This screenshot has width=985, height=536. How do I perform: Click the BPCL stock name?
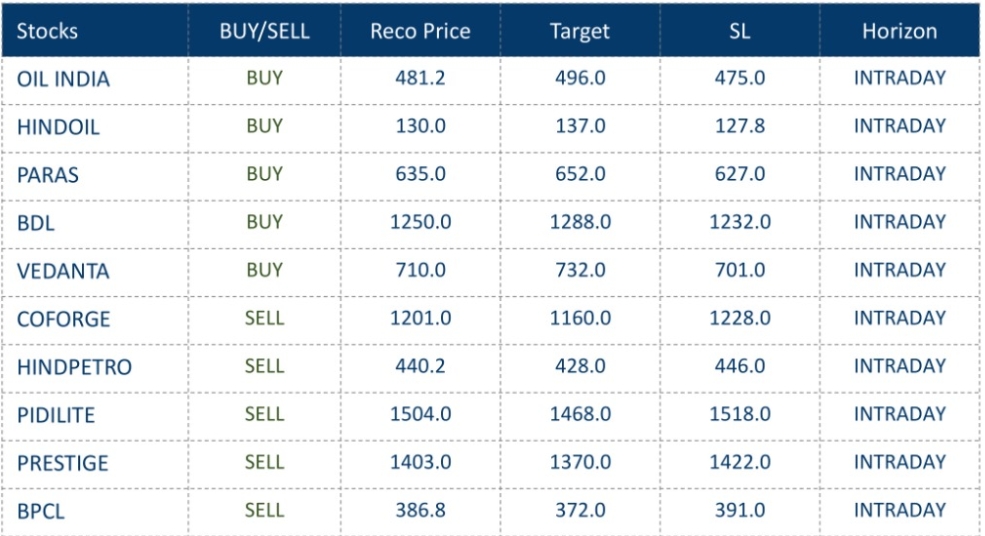40,511
